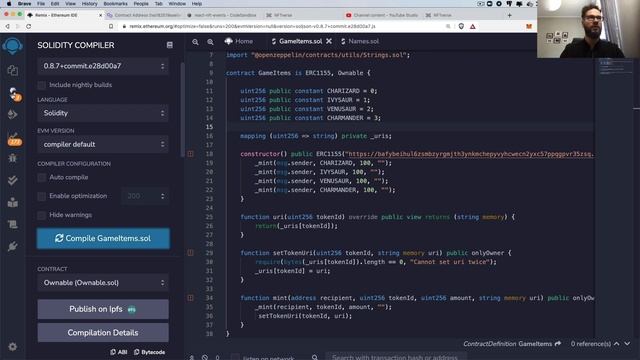Open the Apple menu
The image size is (640, 360).
click(9, 4)
